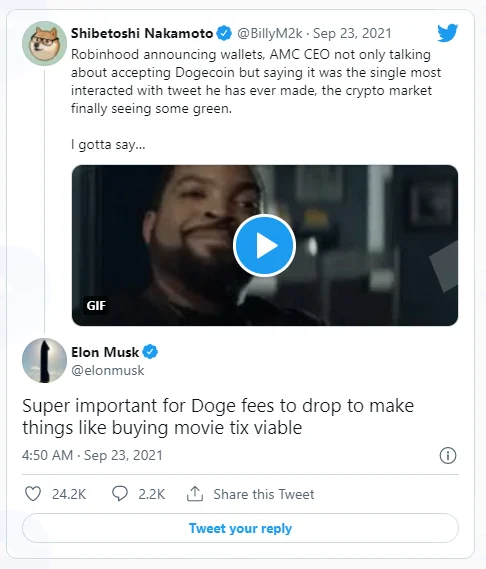This screenshot has height=569, width=486.
Task: Like the tweet via heart icon
Action: click(x=33, y=494)
